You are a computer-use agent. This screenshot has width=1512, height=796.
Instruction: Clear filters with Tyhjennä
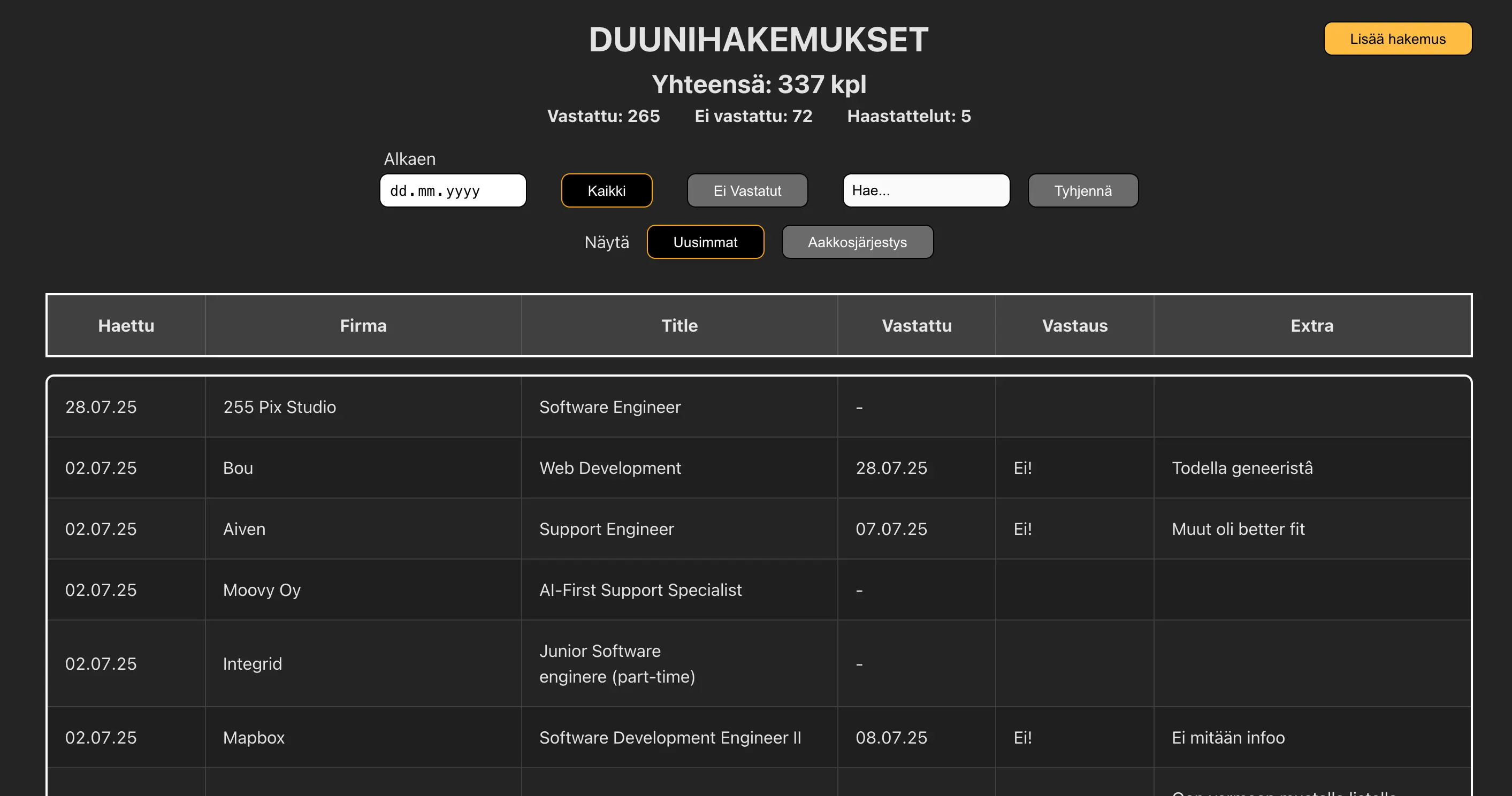(x=1083, y=190)
